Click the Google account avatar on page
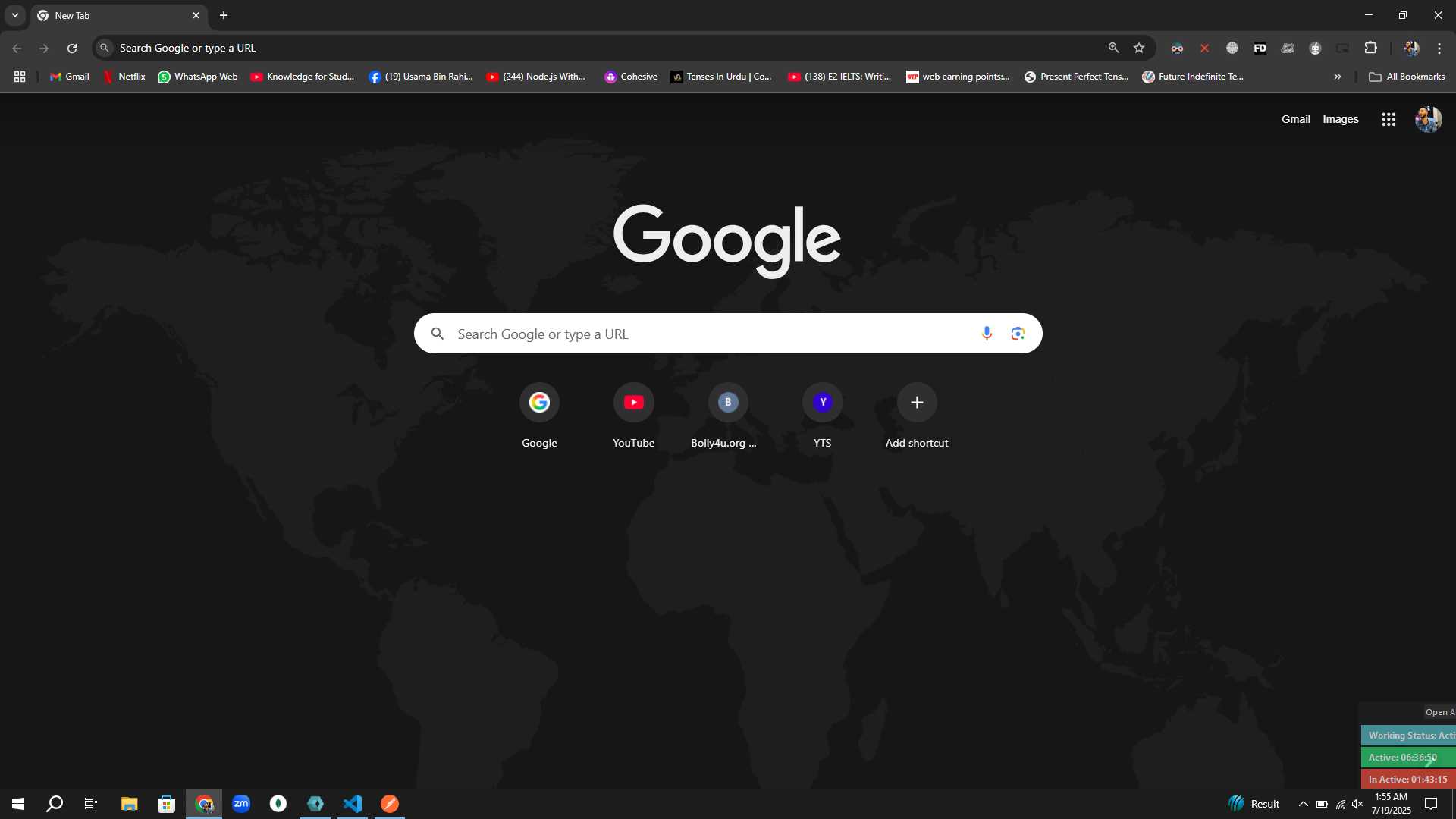Image resolution: width=1456 pixels, height=819 pixels. (x=1429, y=119)
